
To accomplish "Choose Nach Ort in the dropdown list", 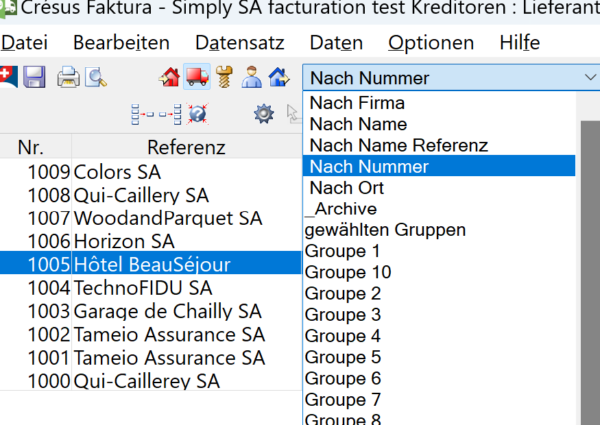I will [439, 187].
